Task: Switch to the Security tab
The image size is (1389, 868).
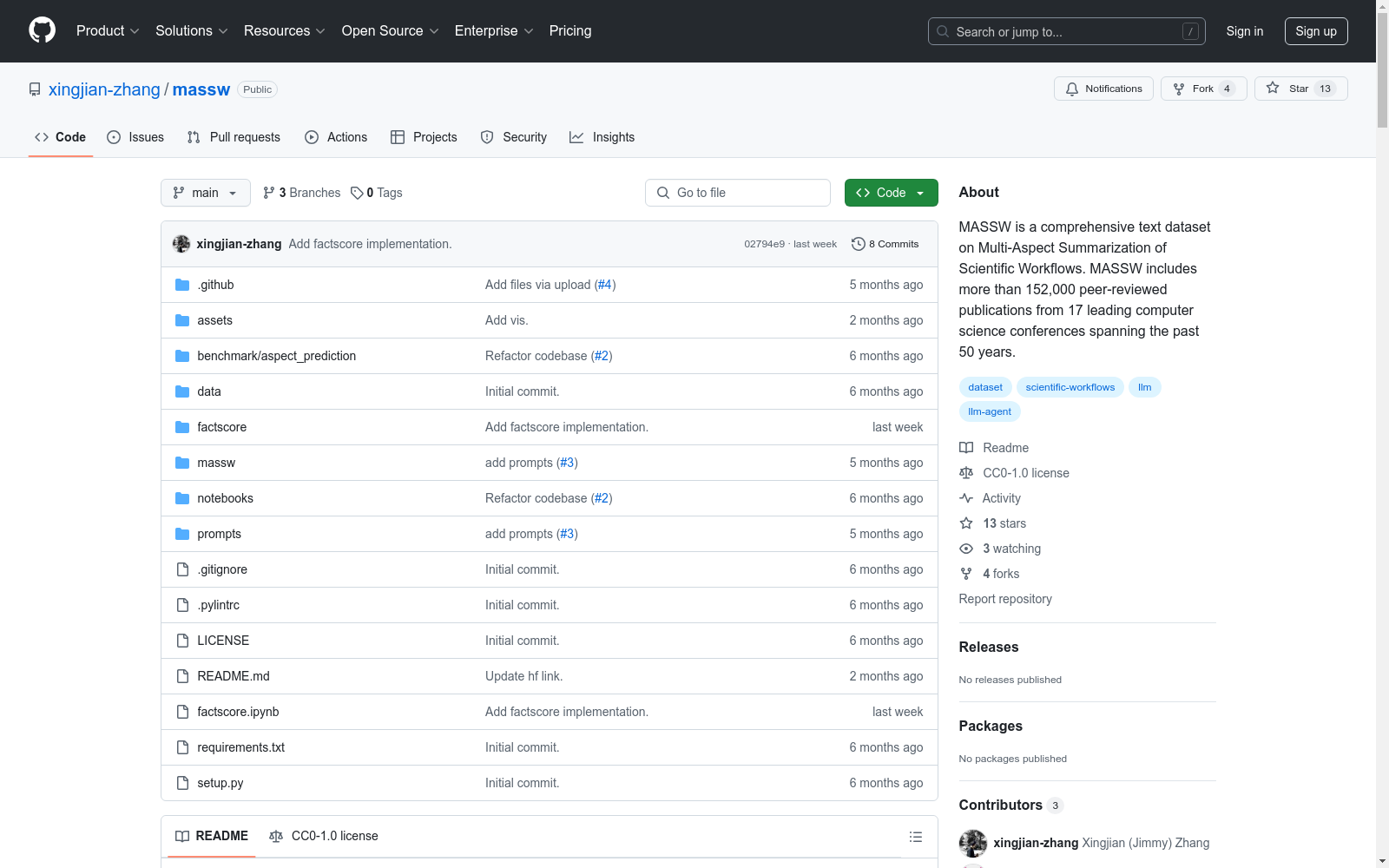Action: tap(514, 137)
